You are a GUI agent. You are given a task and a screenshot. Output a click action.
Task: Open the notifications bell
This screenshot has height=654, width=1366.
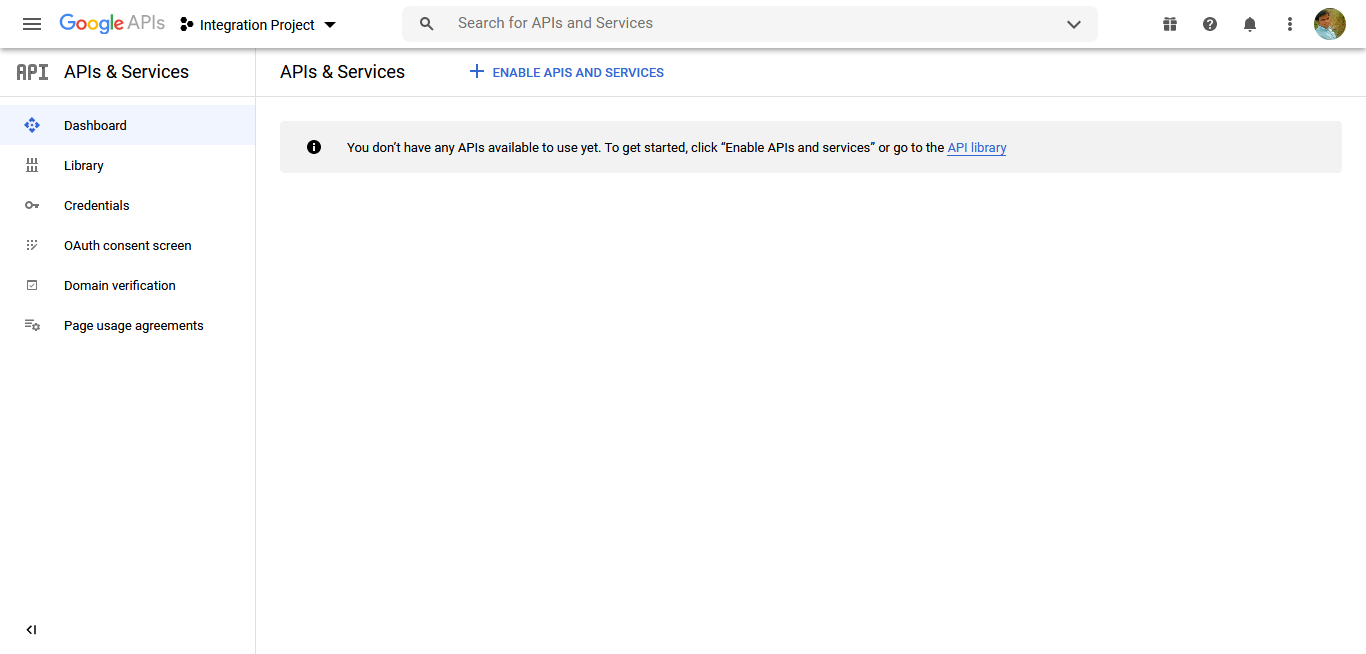click(x=1250, y=24)
